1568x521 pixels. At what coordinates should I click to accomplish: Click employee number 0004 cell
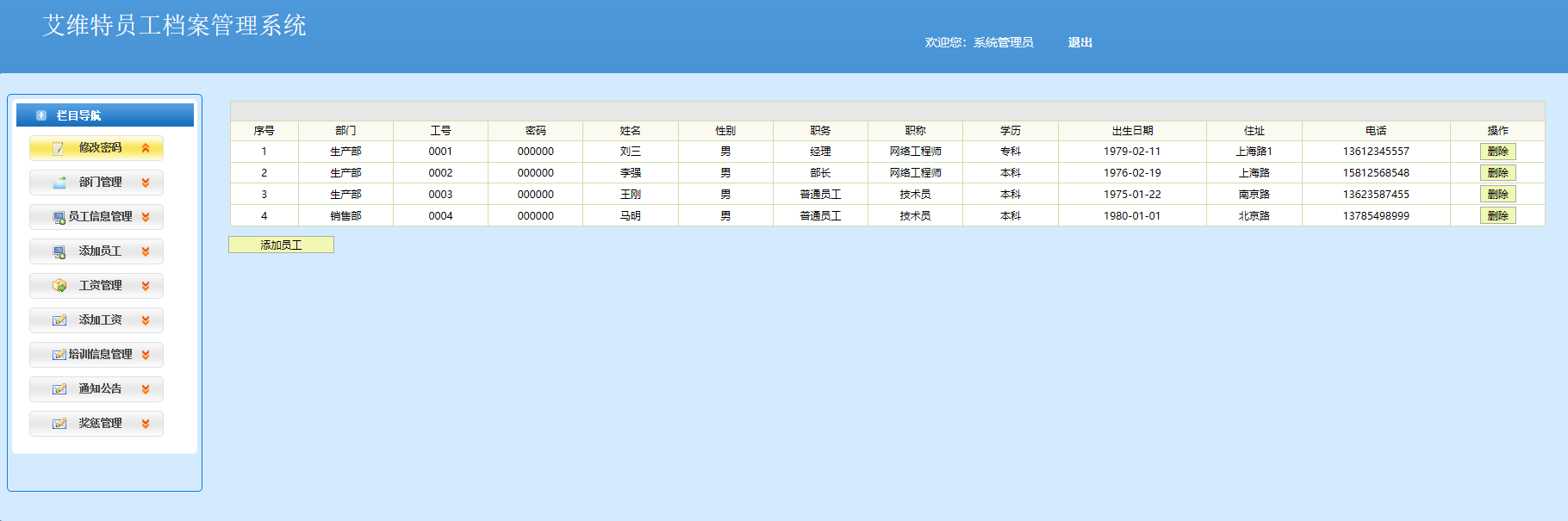[x=440, y=216]
